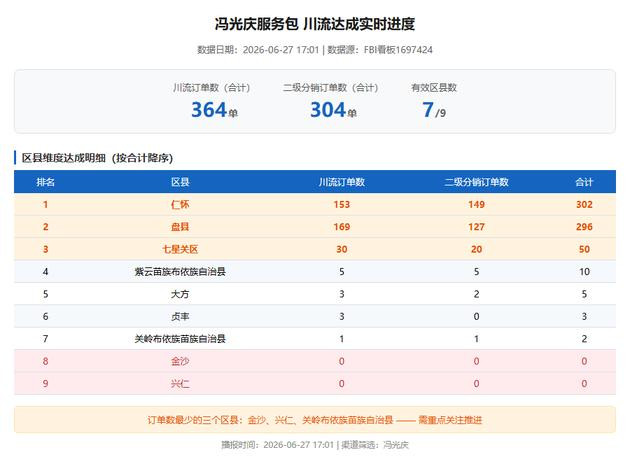Screen dimensions: 630x464
Task: Click the 有效区县数 summary label
Action: pos(434,88)
